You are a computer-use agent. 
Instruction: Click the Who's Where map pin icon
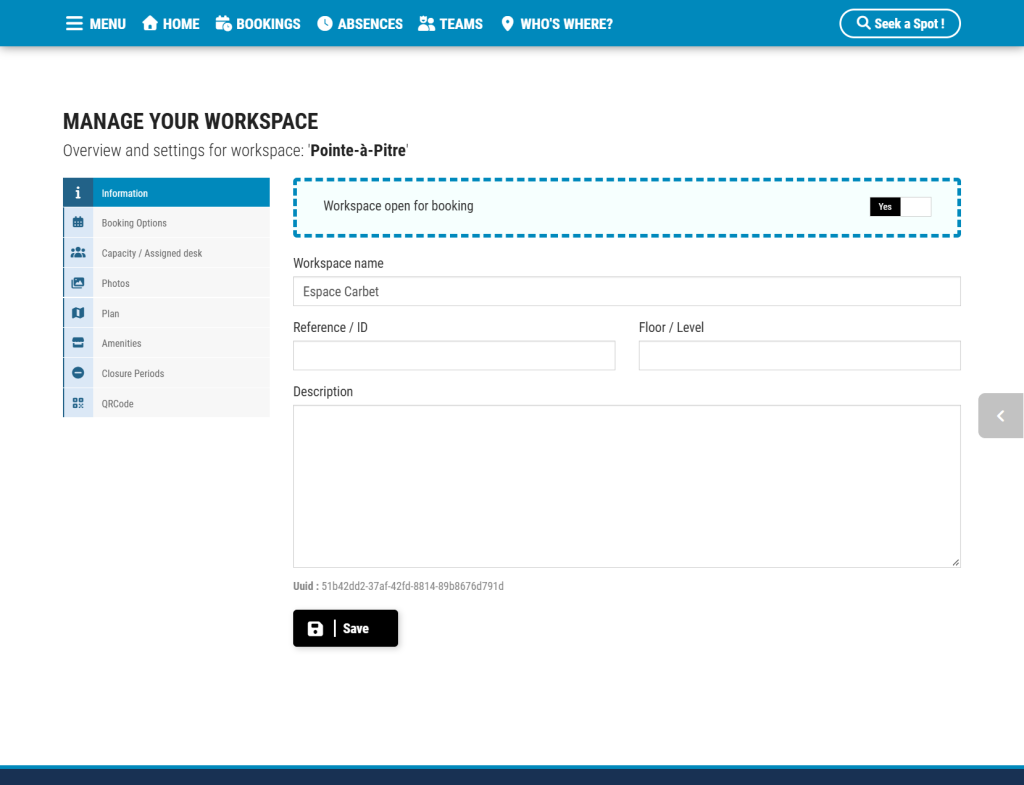(507, 24)
